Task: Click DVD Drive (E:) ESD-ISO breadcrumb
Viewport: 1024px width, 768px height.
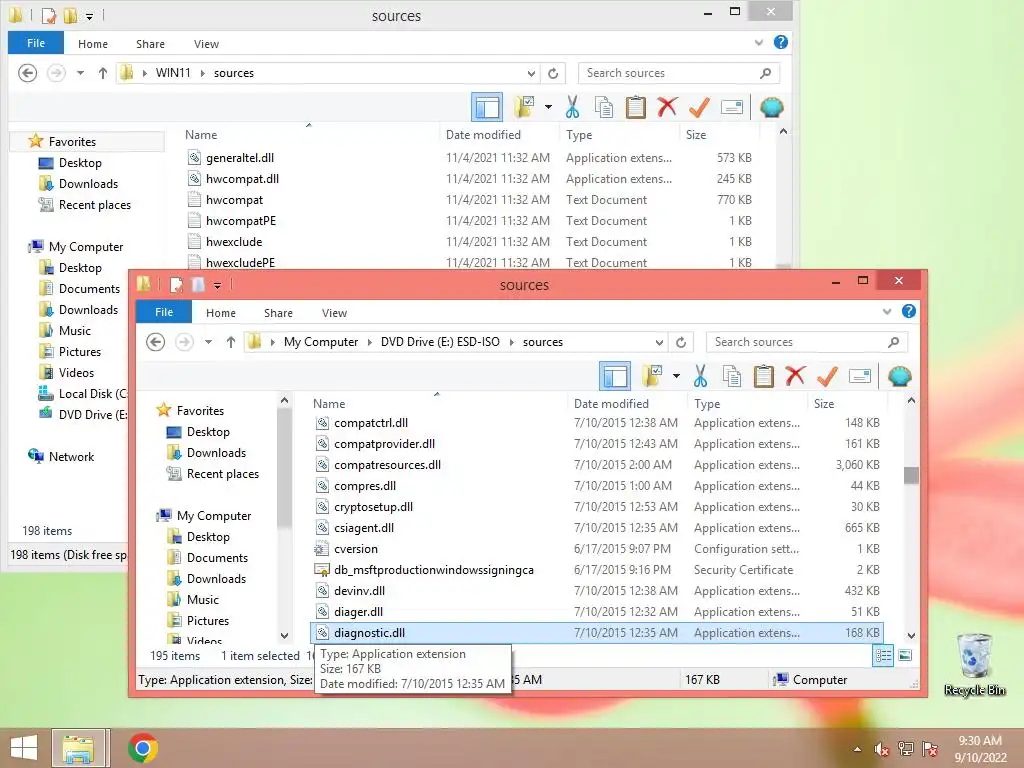Action: tap(440, 342)
